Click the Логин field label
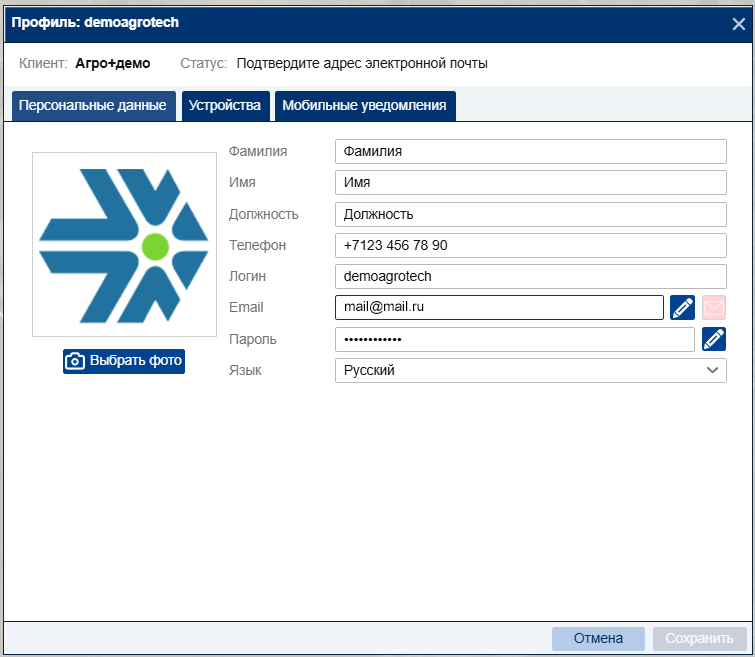This screenshot has width=755, height=657. [x=247, y=276]
